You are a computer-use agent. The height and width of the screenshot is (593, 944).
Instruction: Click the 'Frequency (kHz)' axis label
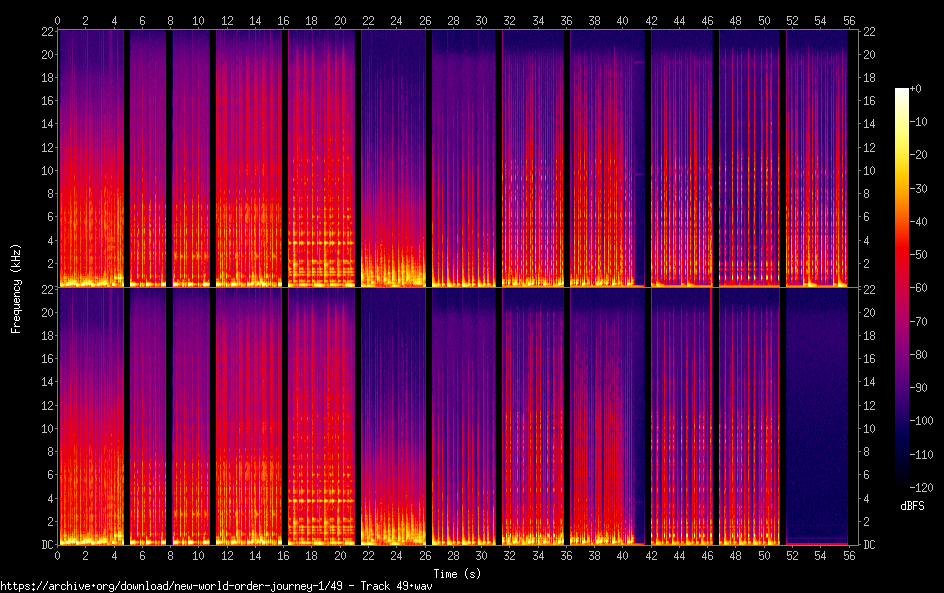[x=16, y=287]
